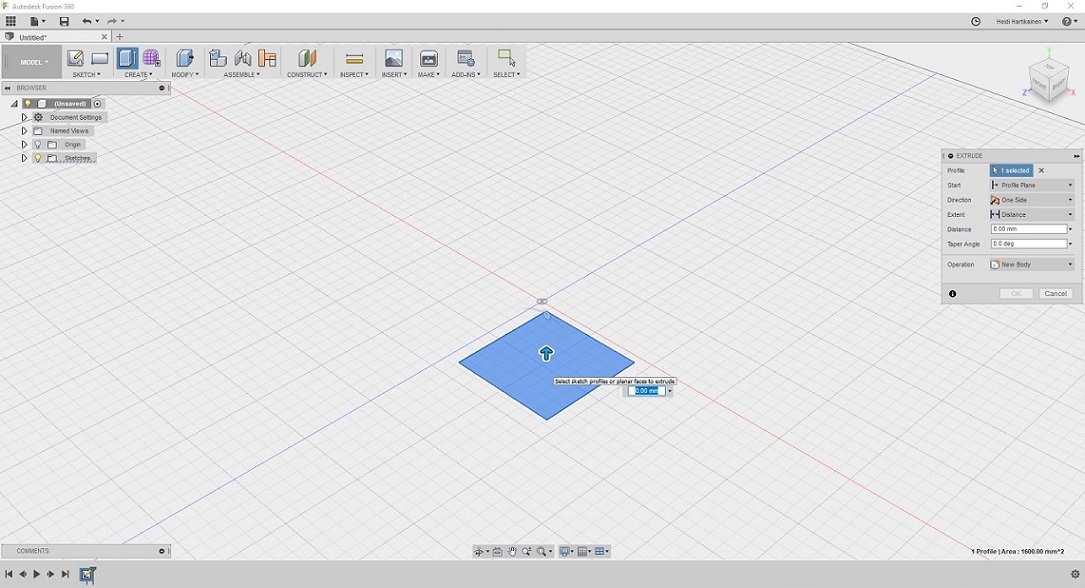
Task: Click the info icon in Extrude dialog
Action: (x=953, y=294)
